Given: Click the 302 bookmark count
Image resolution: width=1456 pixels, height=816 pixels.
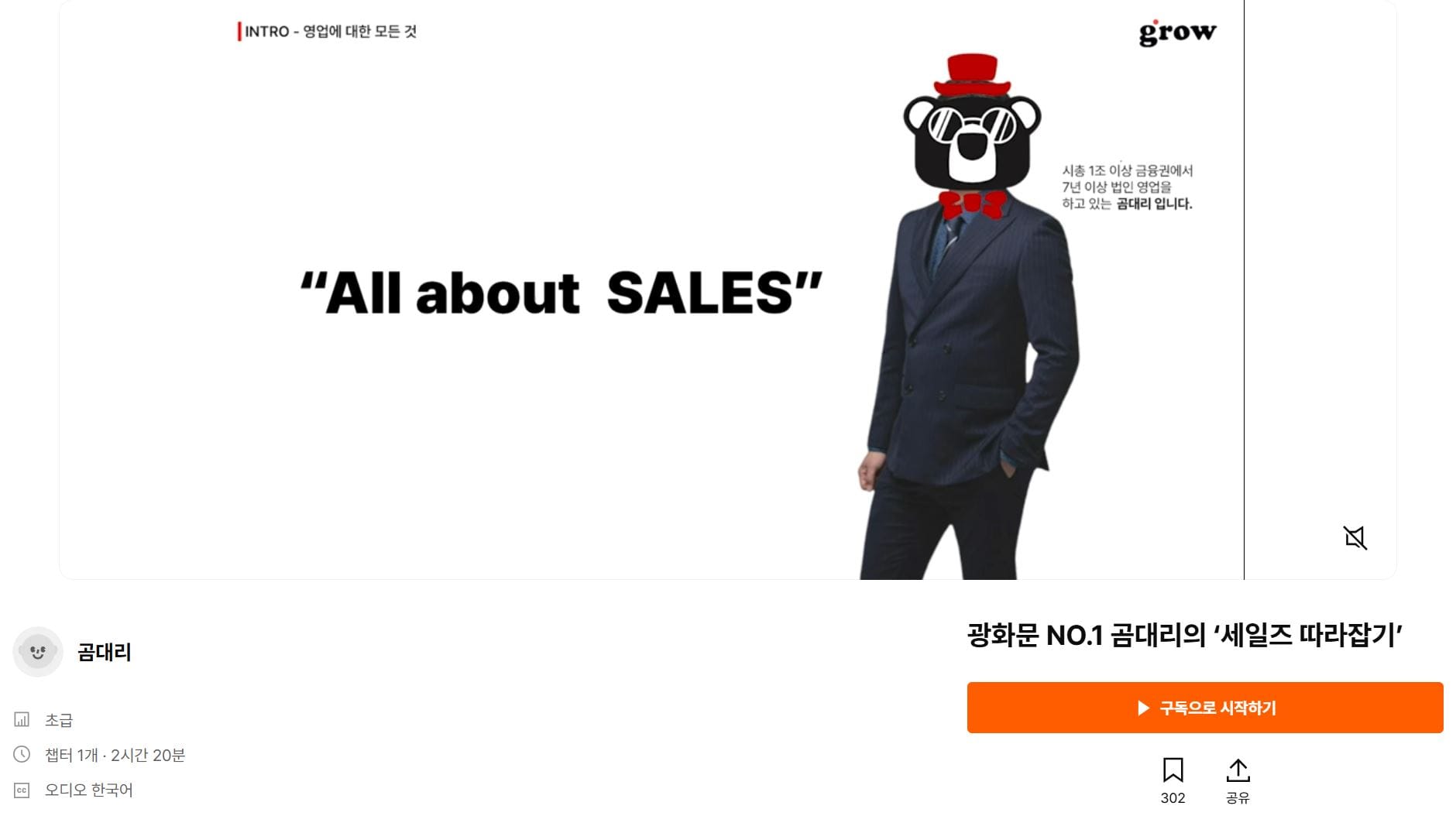Looking at the screenshot, I should pos(1173,798).
